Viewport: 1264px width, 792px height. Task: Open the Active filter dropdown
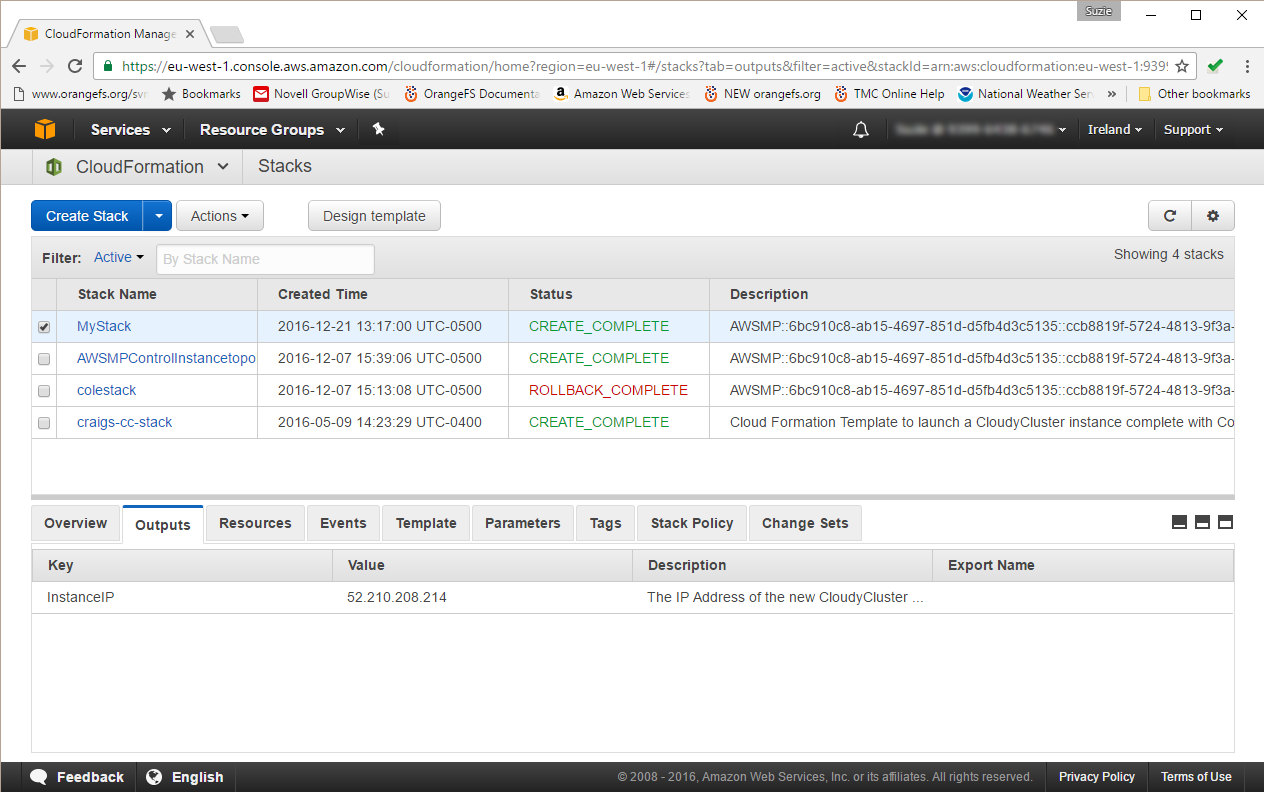point(118,257)
